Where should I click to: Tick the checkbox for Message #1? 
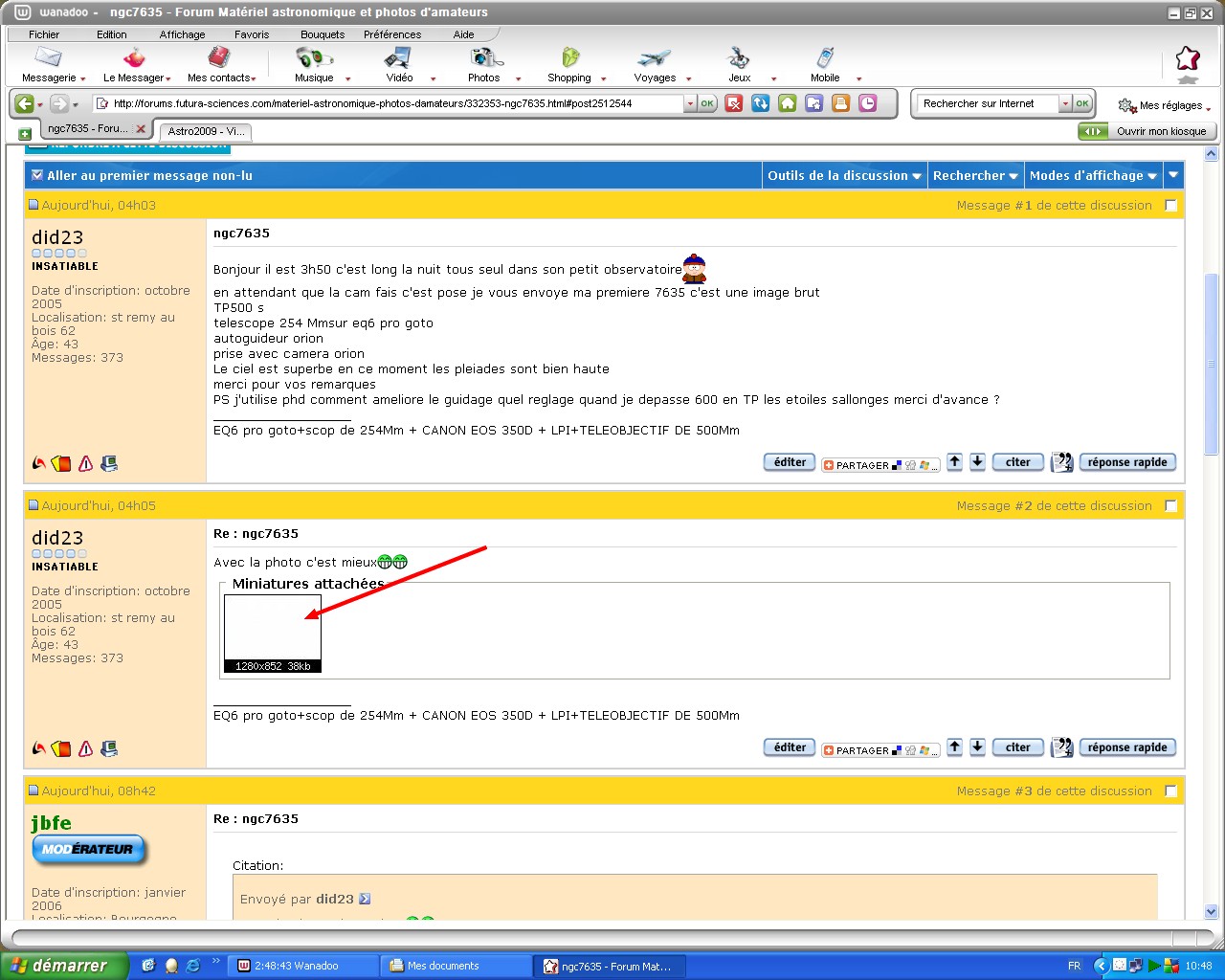tap(1170, 206)
